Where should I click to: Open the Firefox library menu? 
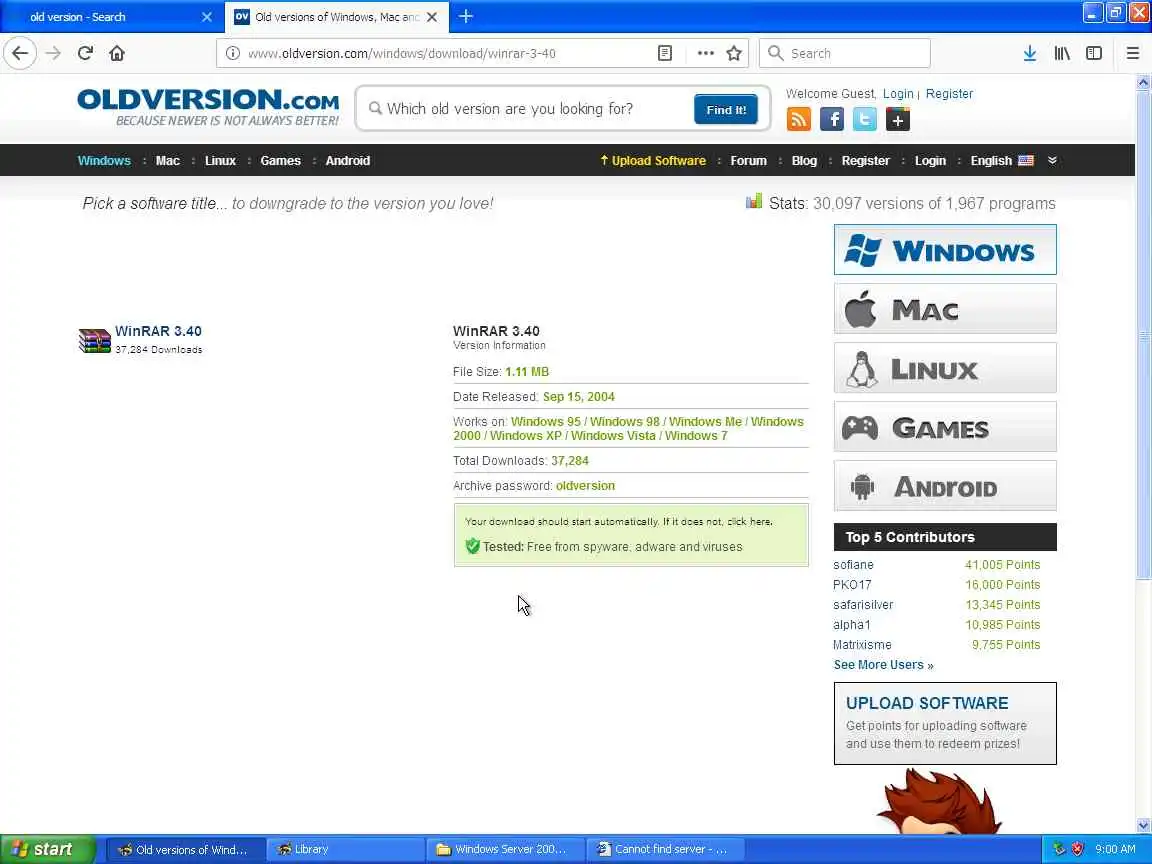point(1062,53)
